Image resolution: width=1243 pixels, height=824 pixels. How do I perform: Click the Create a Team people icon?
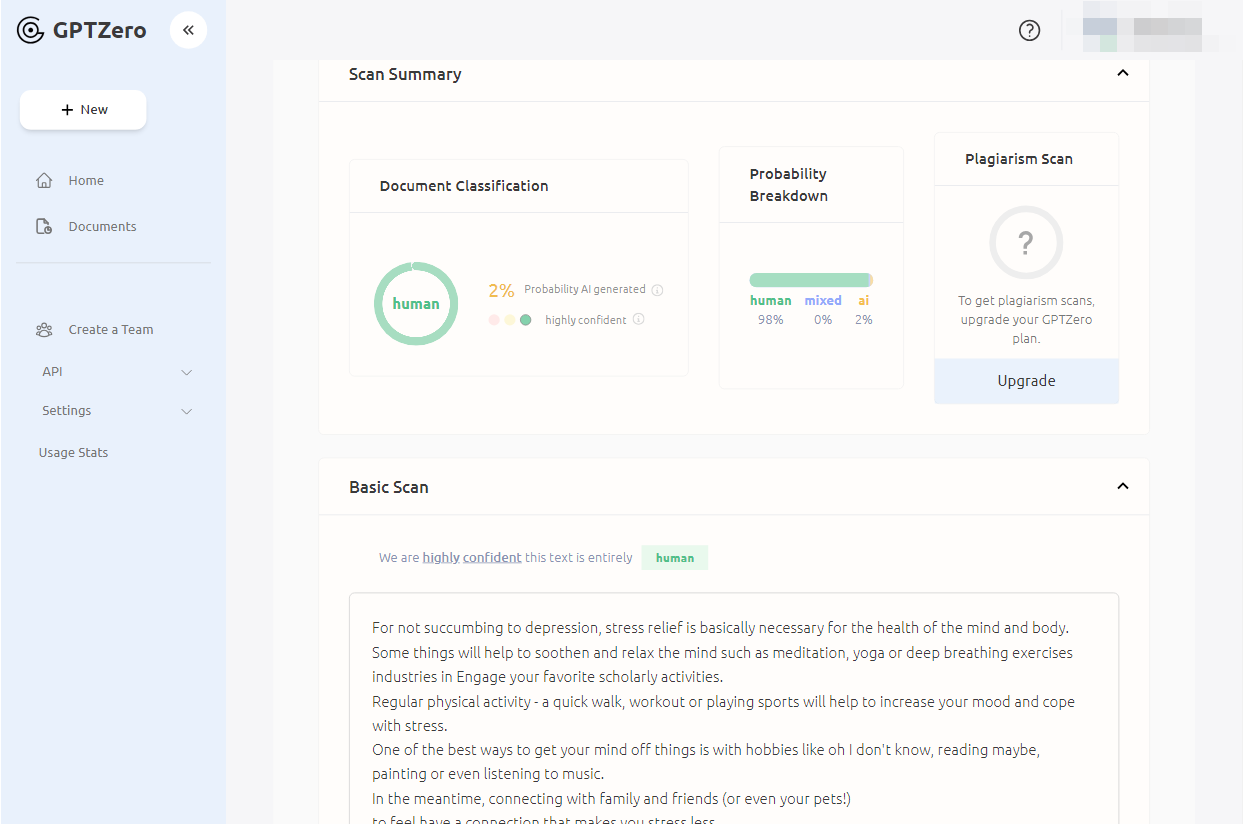[x=44, y=330]
